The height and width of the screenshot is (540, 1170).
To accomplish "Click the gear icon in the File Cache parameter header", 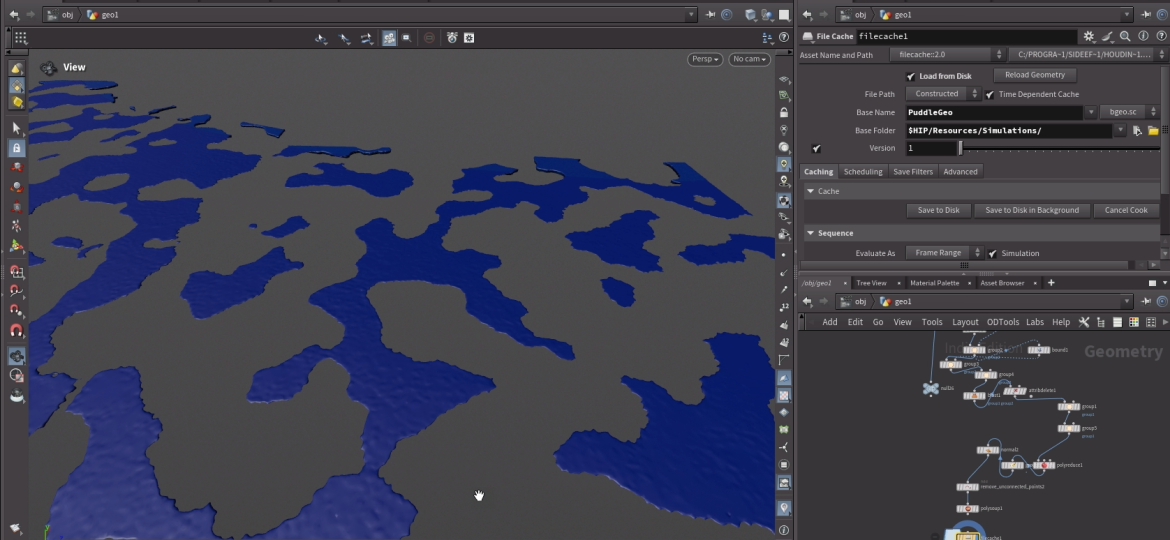I will pyautogui.click(x=1089, y=36).
